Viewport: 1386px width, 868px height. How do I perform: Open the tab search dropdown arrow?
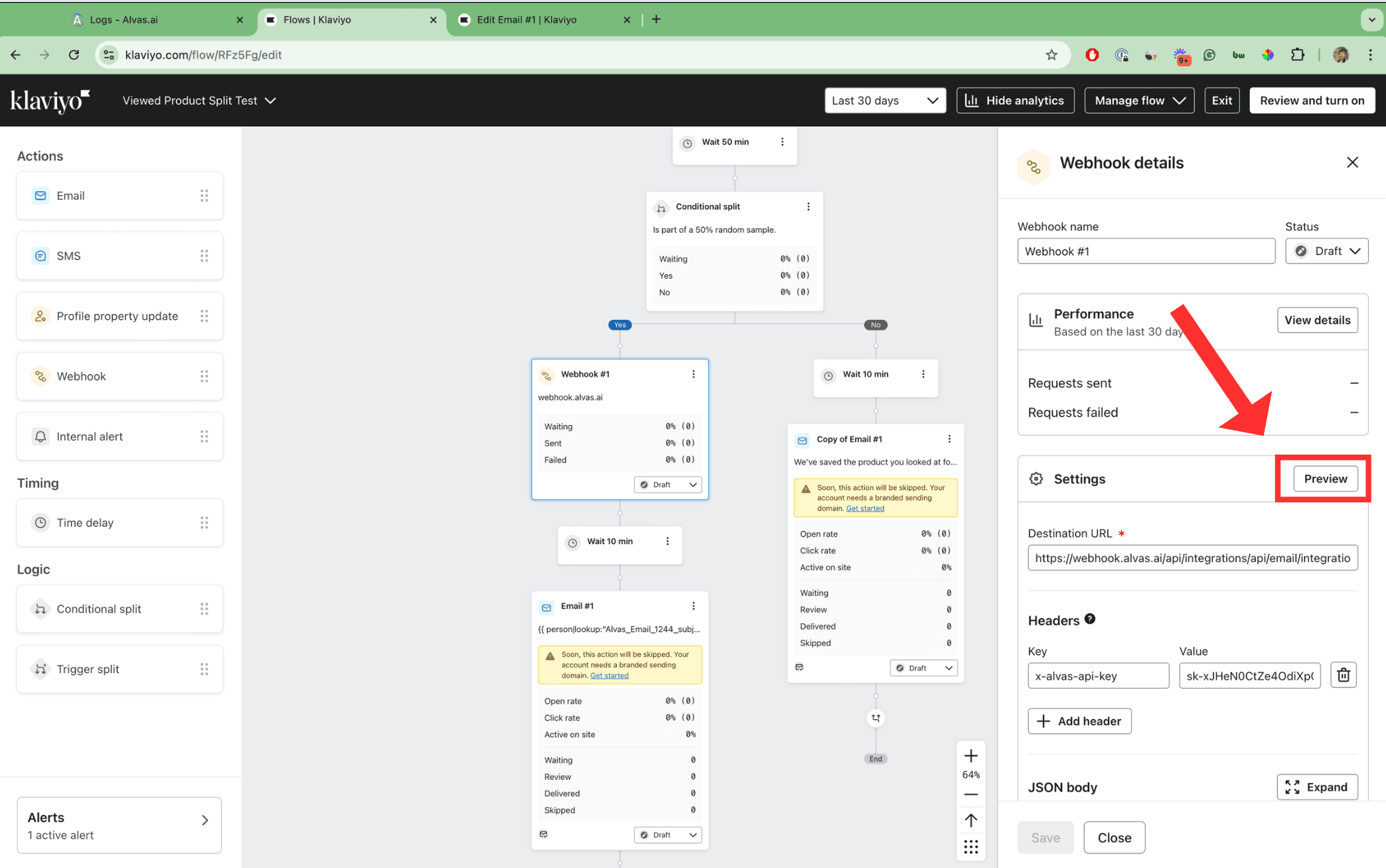1371,20
